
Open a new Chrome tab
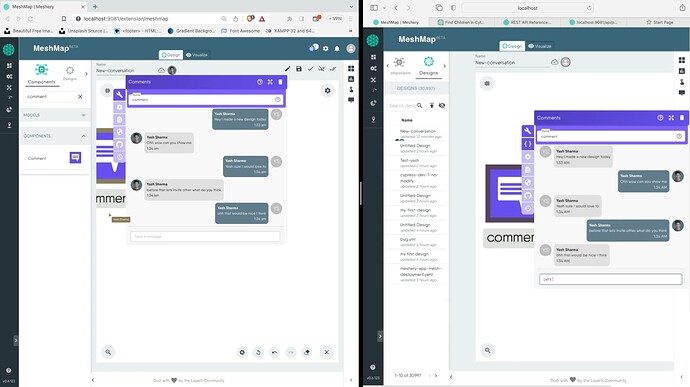[x=95, y=7]
